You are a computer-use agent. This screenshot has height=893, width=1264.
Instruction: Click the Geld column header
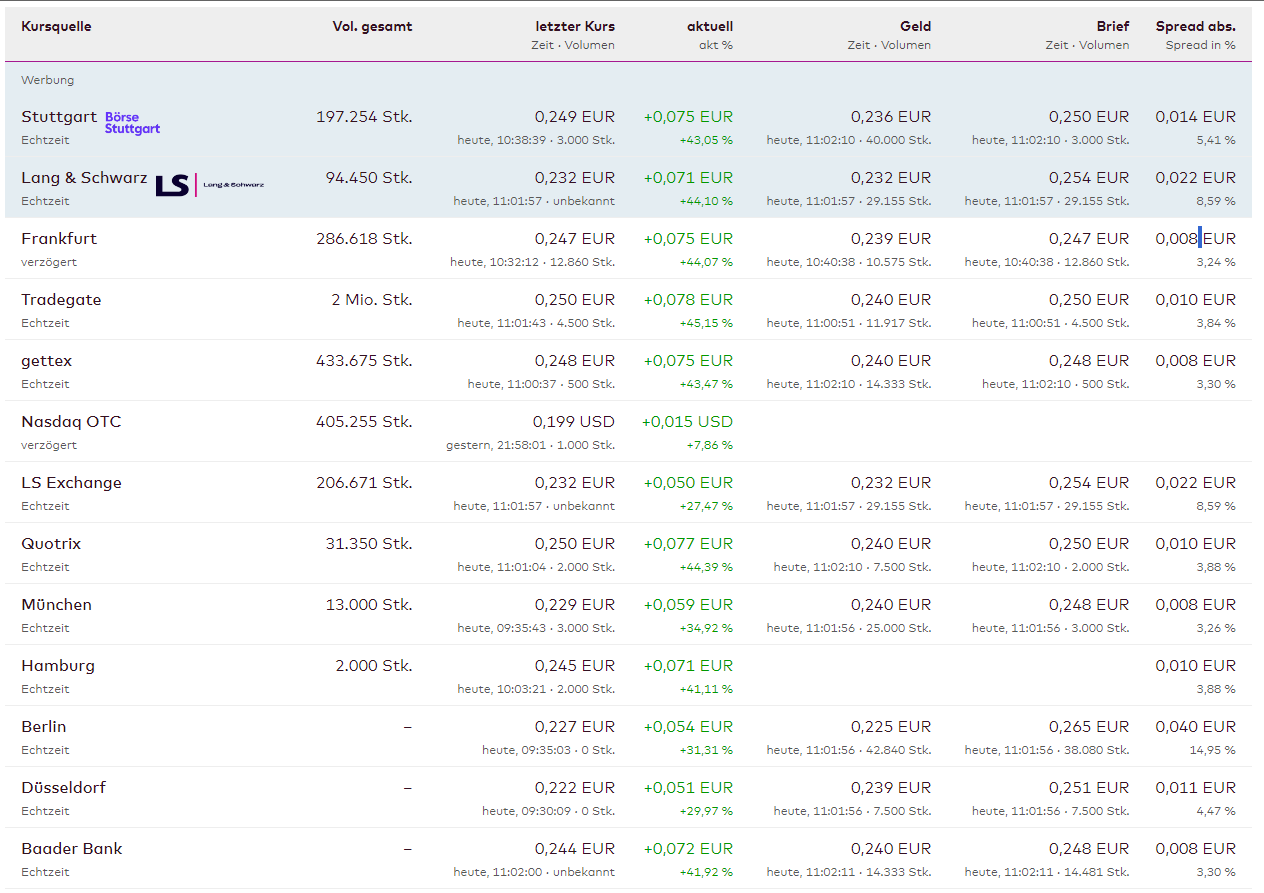click(x=914, y=27)
